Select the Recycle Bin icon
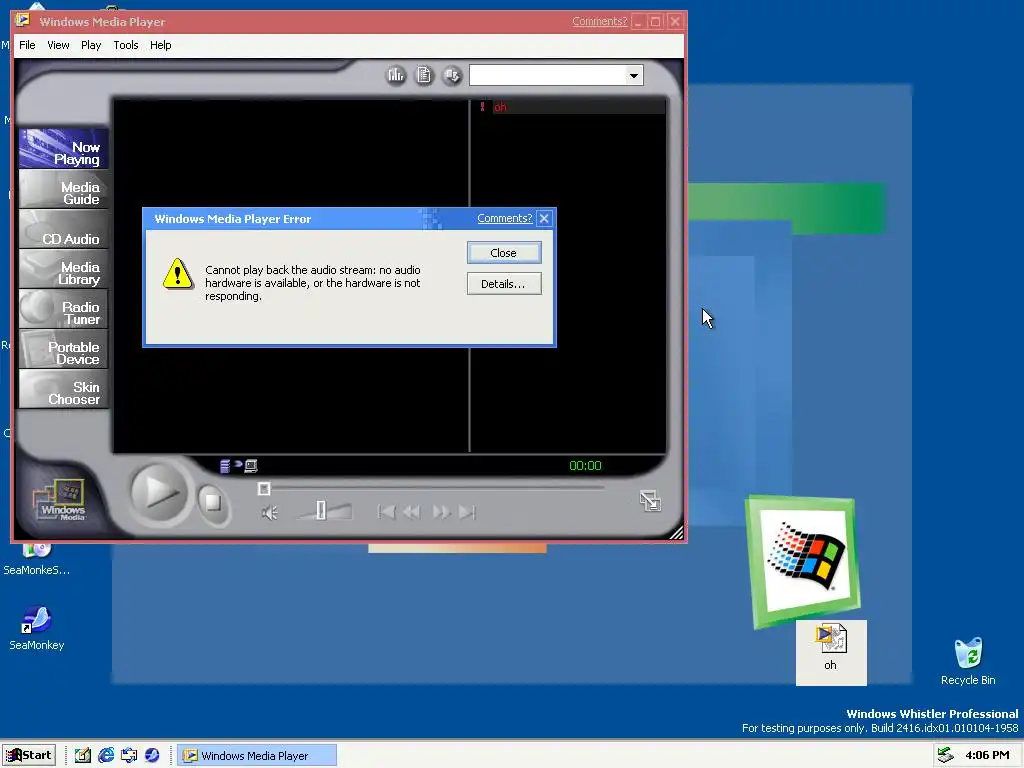The image size is (1024, 768). point(968,661)
